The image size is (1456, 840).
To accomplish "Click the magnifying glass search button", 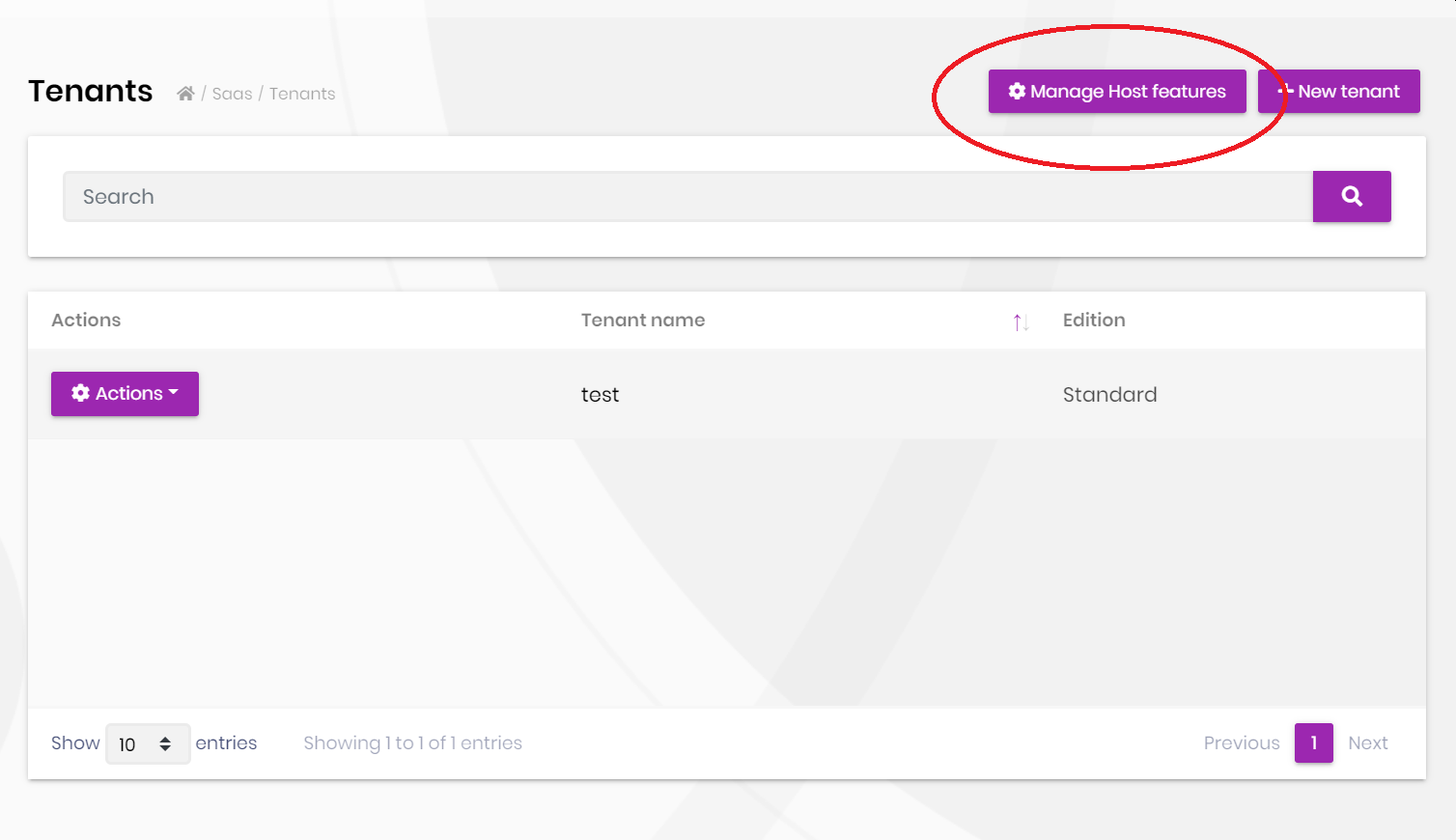I will 1351,197.
